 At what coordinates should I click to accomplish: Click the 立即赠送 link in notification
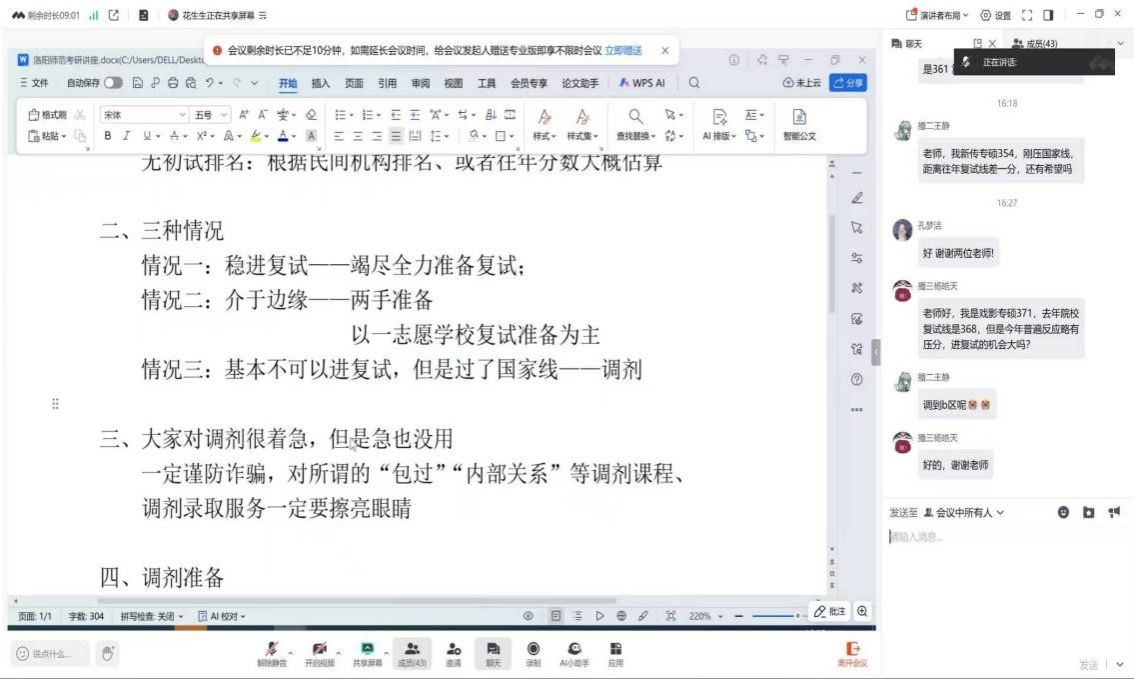pos(623,50)
